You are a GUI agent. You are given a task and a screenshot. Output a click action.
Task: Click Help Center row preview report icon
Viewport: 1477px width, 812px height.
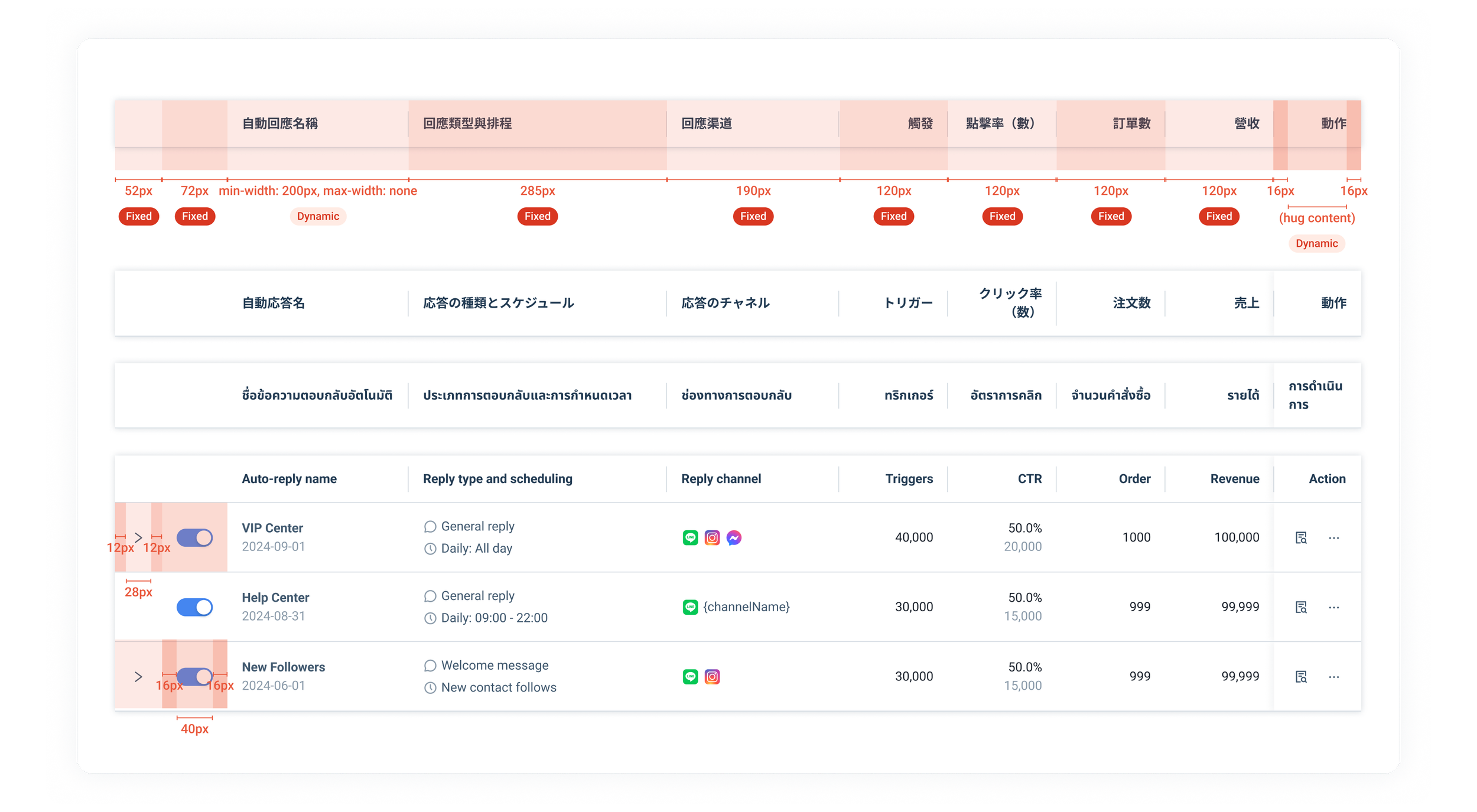(1301, 607)
